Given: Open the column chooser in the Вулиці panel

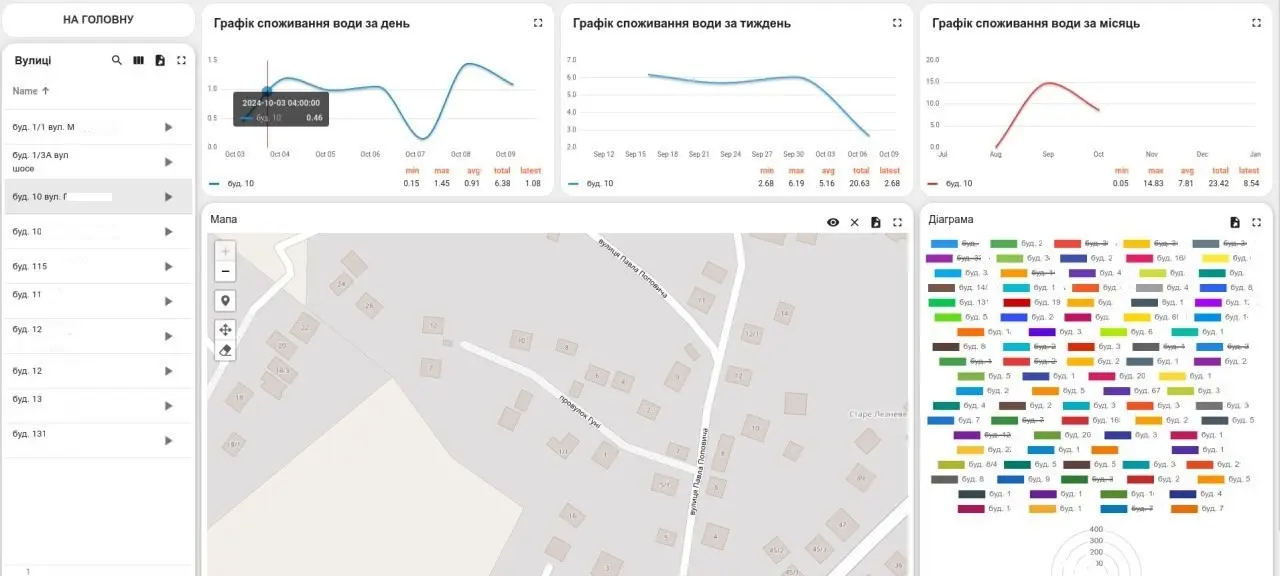Looking at the screenshot, I should (139, 61).
